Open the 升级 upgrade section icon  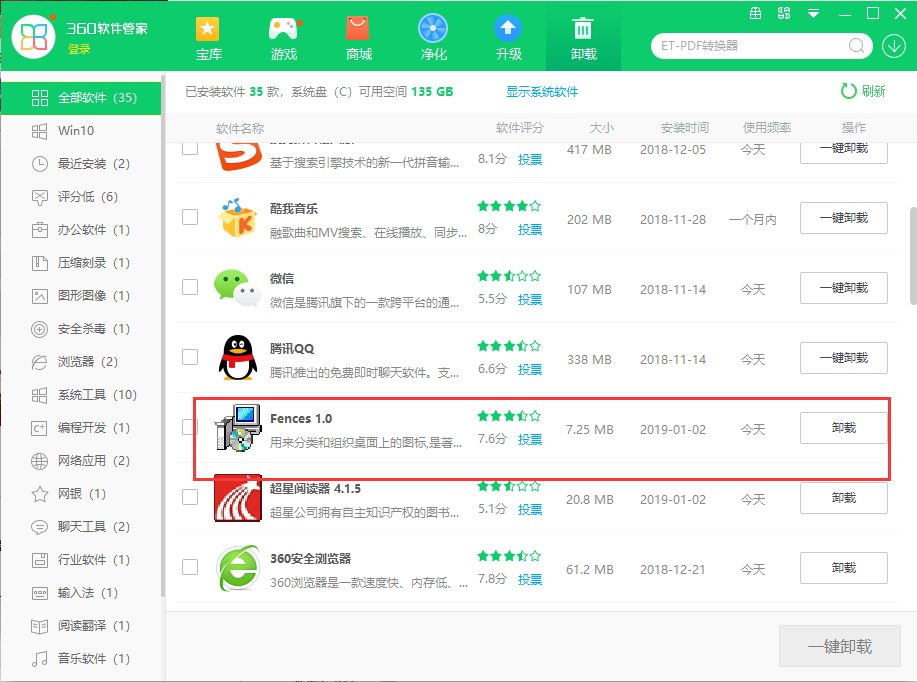pyautogui.click(x=508, y=28)
